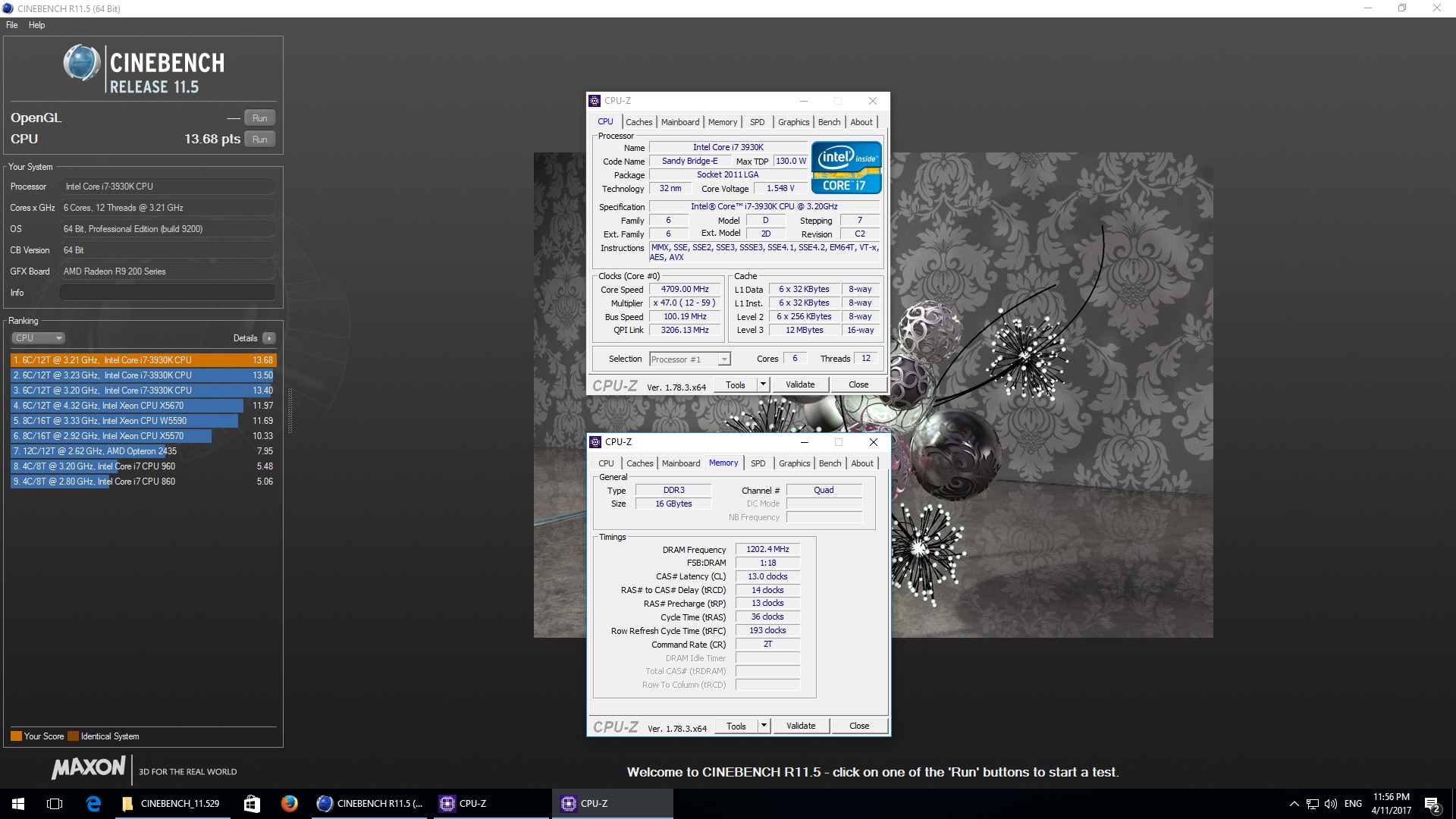Viewport: 1456px width, 819px height.
Task: Select ranking row for 3.23 GHz i7-3930K
Action: coord(143,375)
